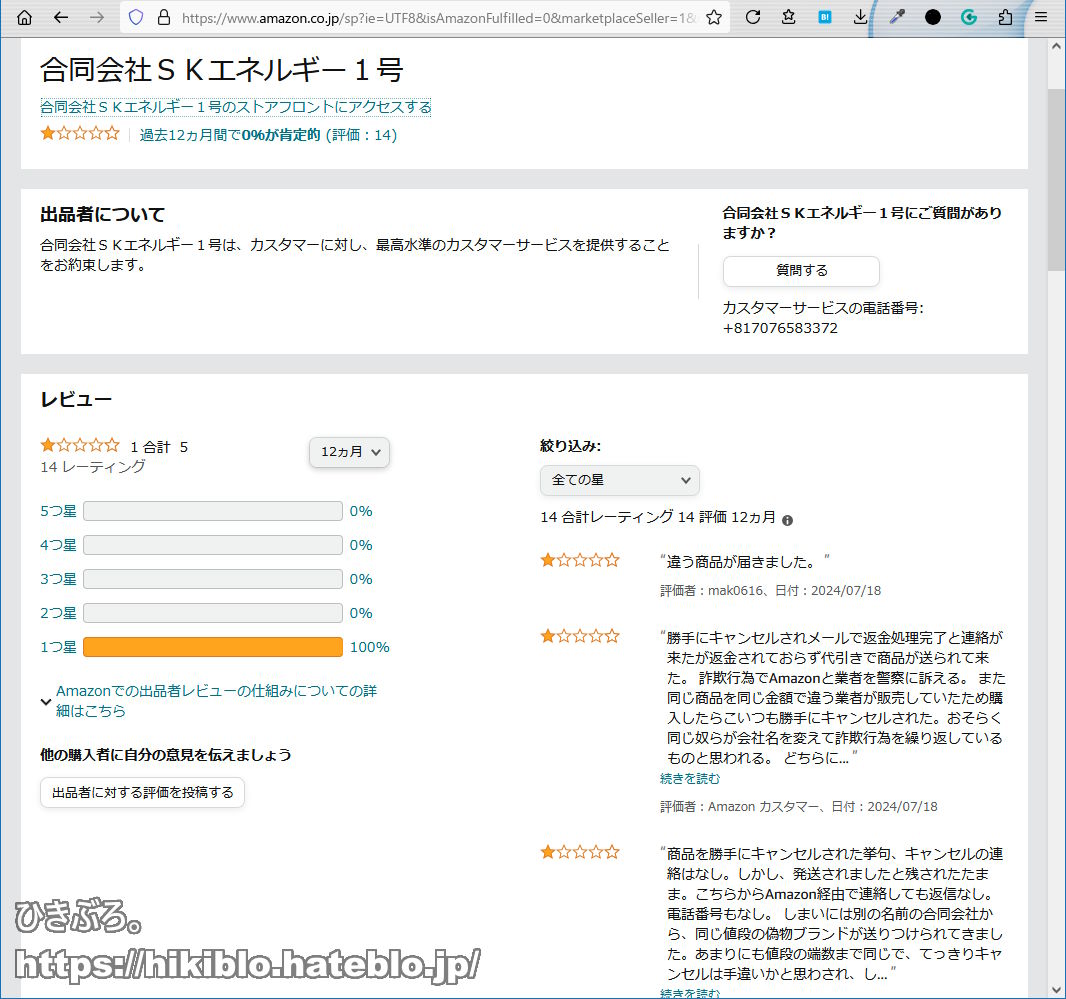Screen dimensions: 1066x999
Task: Filter reviews by 1つ星
Action: coord(58,647)
